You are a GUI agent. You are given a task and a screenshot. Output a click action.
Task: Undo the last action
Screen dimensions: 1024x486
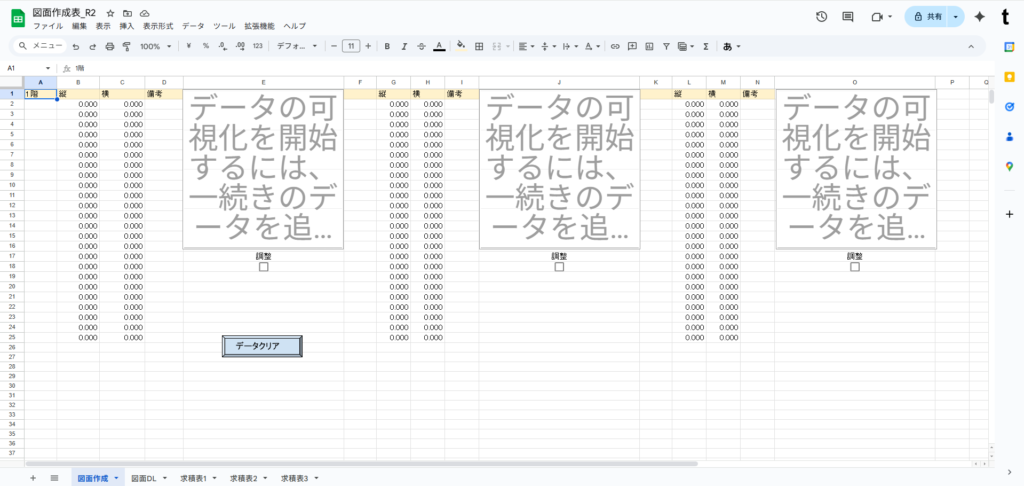pyautogui.click(x=76, y=46)
